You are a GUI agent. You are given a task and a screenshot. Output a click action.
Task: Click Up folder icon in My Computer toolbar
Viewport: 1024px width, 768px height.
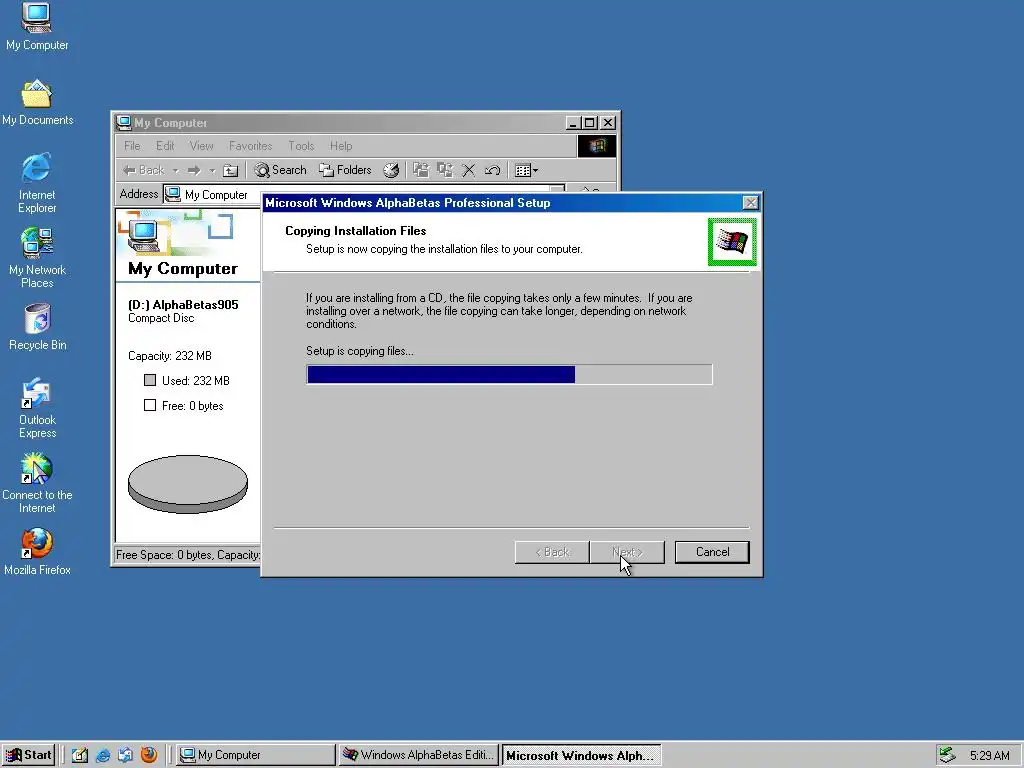[231, 170]
